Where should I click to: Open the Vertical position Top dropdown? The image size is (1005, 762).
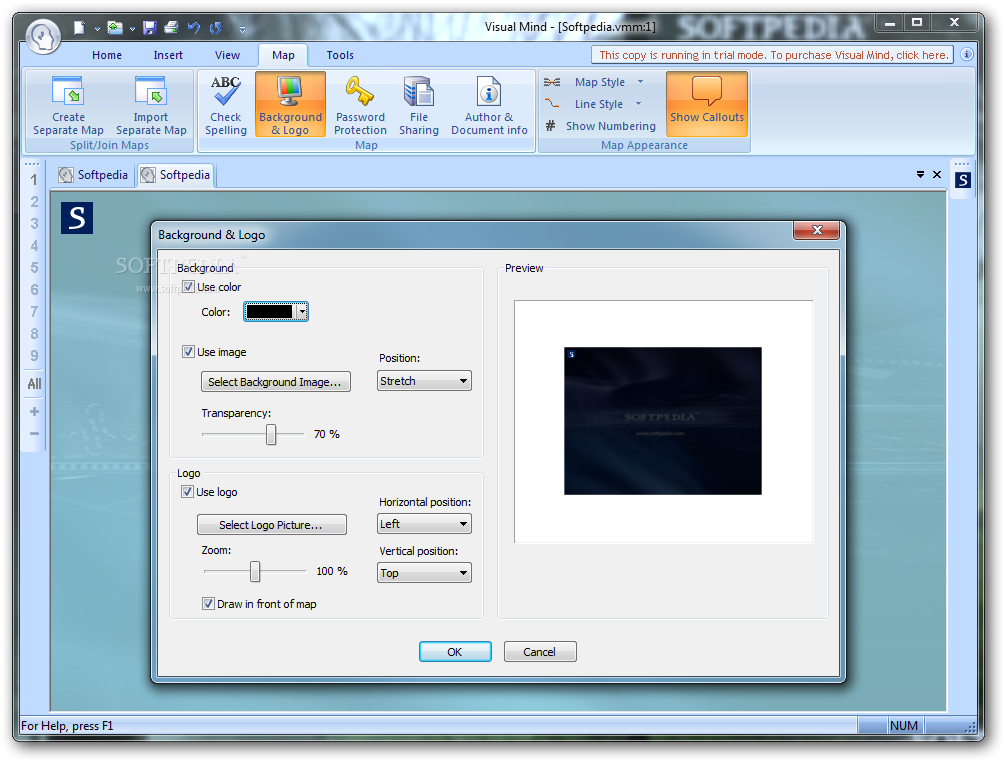point(424,572)
